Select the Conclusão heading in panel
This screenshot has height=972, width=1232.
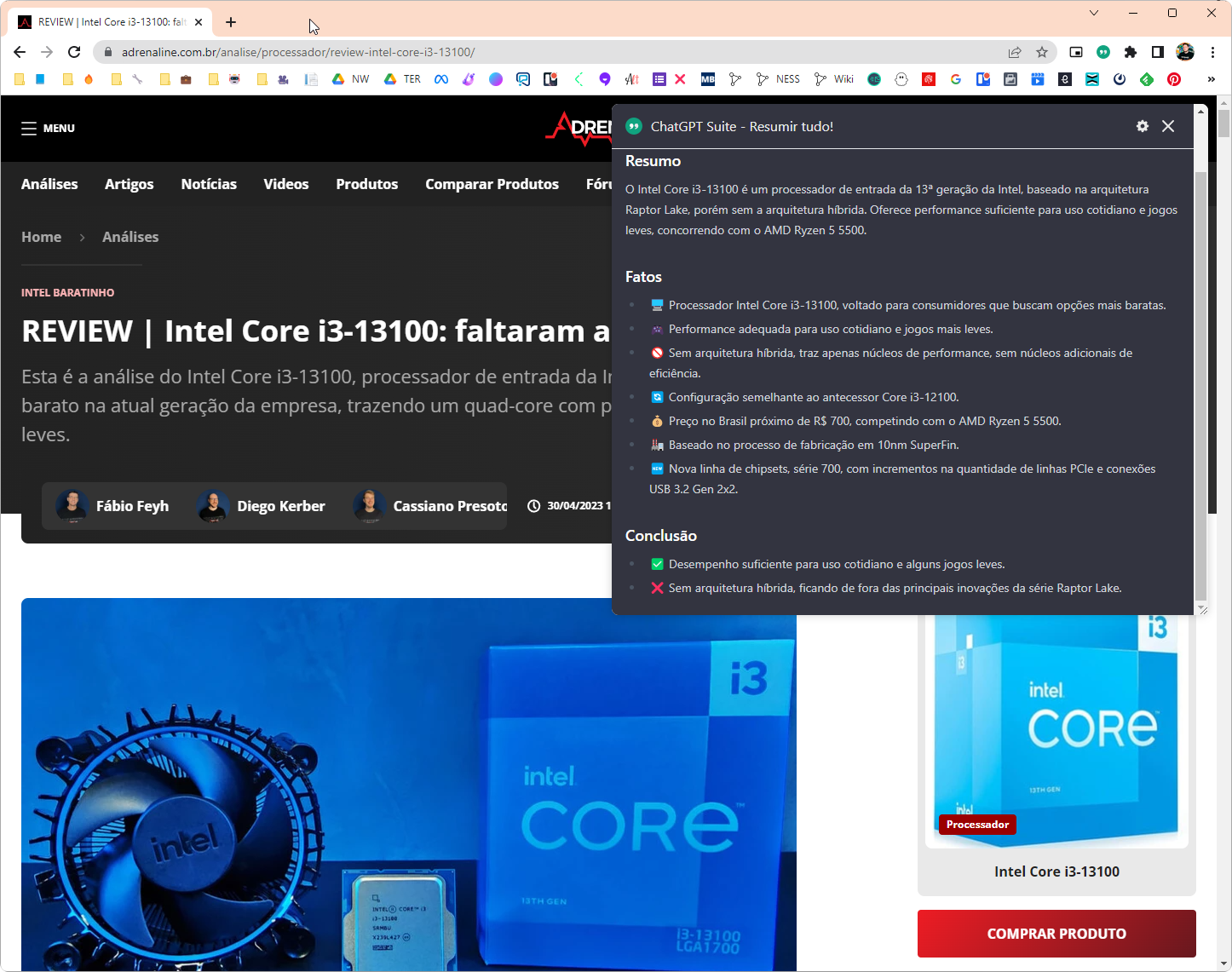coord(661,536)
